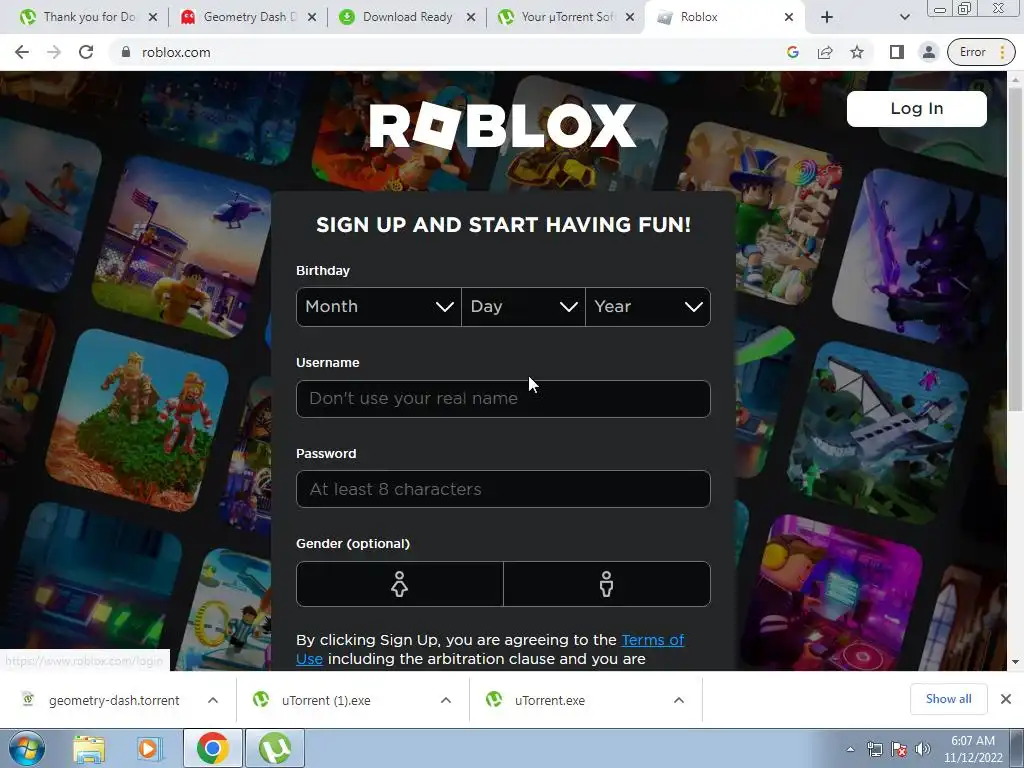Screen dimensions: 1024x768
Task: Switch to Geometry Dash tab
Action: click(248, 17)
